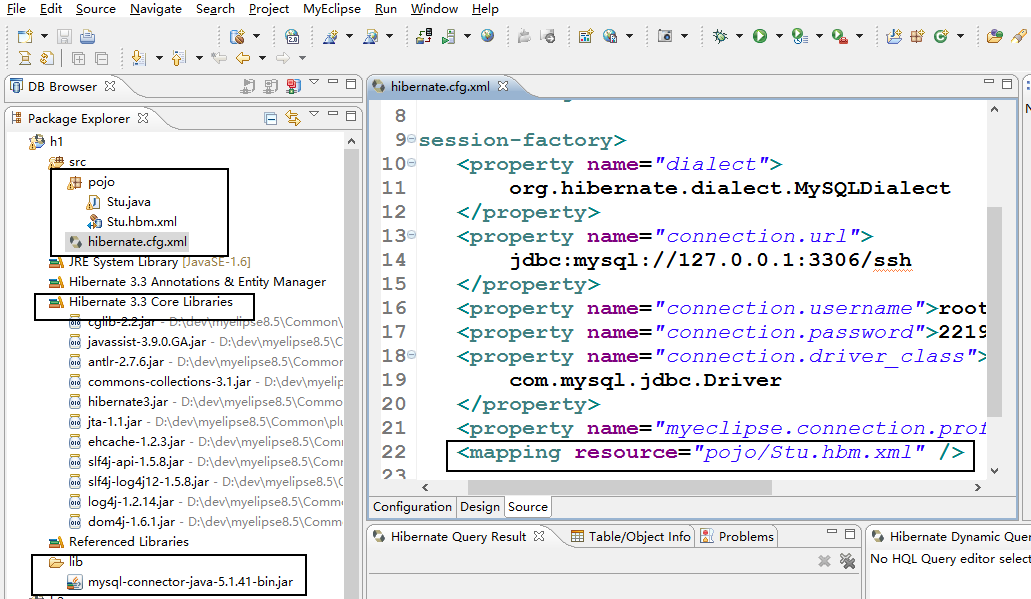Click the editor horizontal scroll right arrow
1031x599 pixels.
978,487
